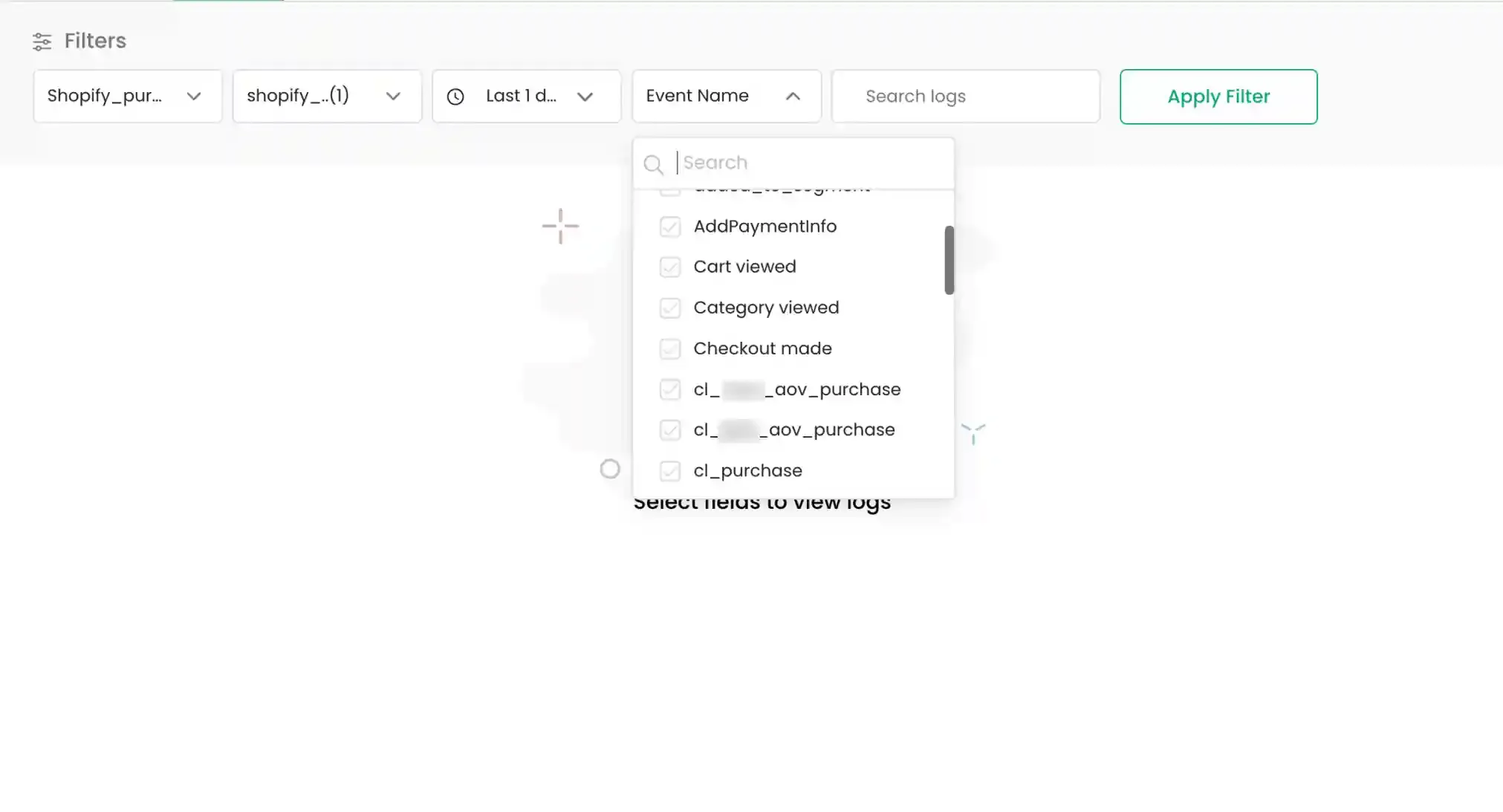Click the Apply Filter button
1503x812 pixels.
point(1218,97)
